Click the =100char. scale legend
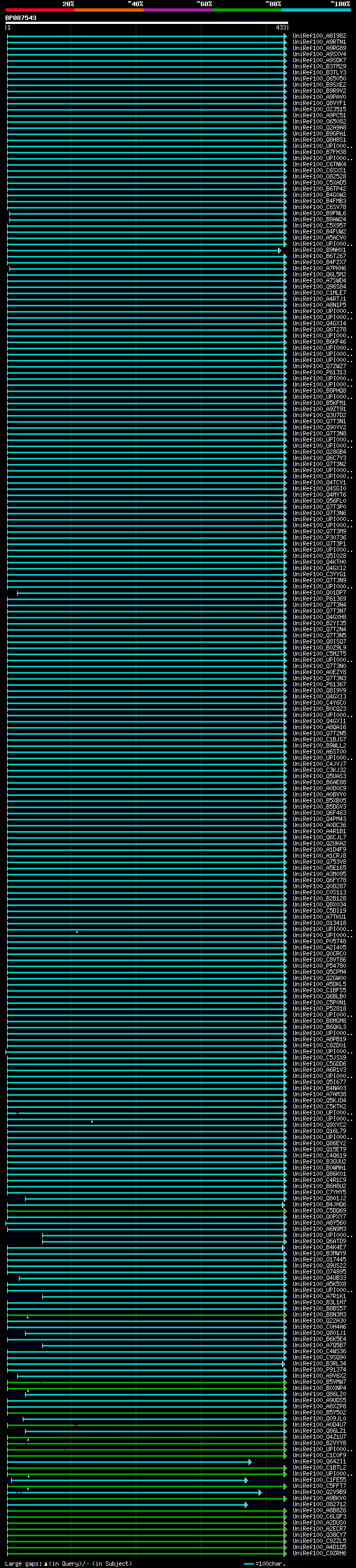This screenshot has height=1568, width=356. pos(264,1563)
